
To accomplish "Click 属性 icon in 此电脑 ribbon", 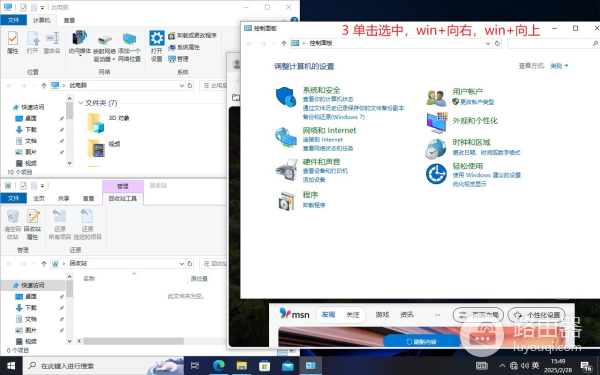I will click(x=13, y=42).
